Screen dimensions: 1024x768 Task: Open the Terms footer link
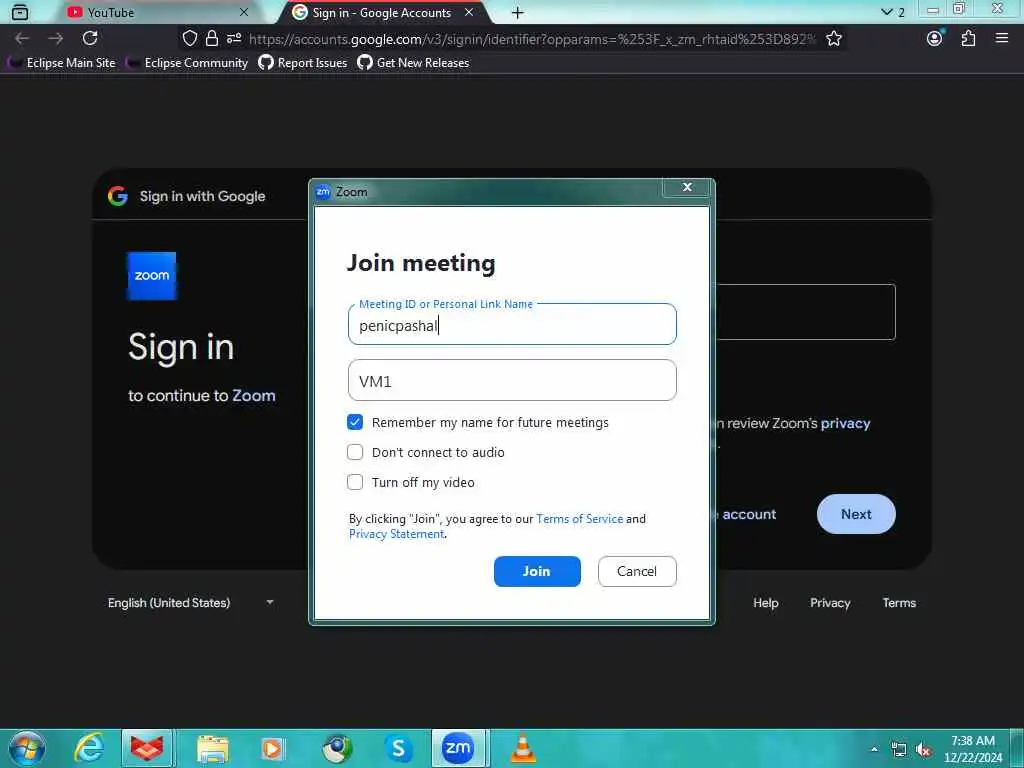coord(899,603)
